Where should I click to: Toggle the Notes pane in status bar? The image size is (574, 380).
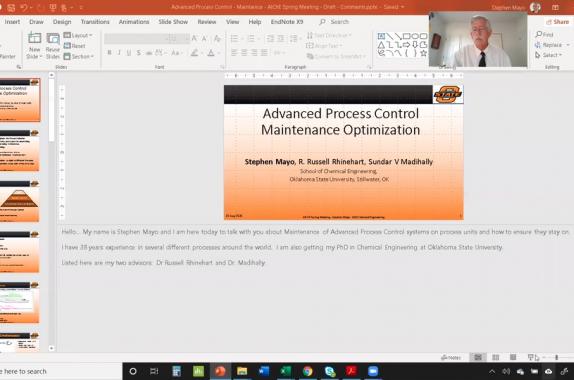pyautogui.click(x=451, y=357)
